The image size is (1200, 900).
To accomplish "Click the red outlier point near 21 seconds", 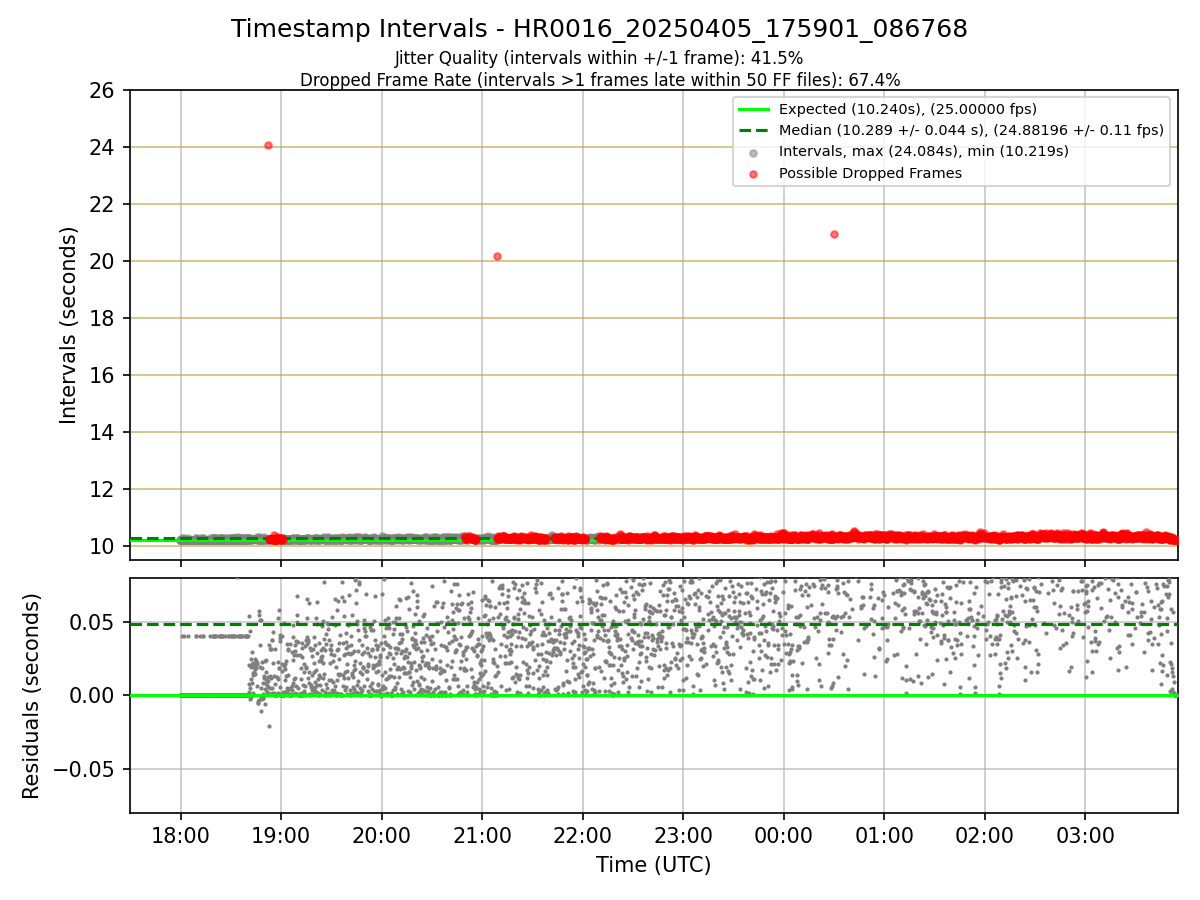I will pyautogui.click(x=834, y=235).
